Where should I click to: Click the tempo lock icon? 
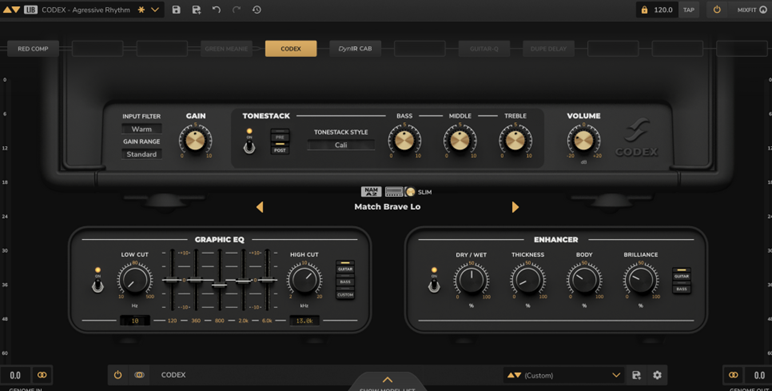[x=644, y=10]
